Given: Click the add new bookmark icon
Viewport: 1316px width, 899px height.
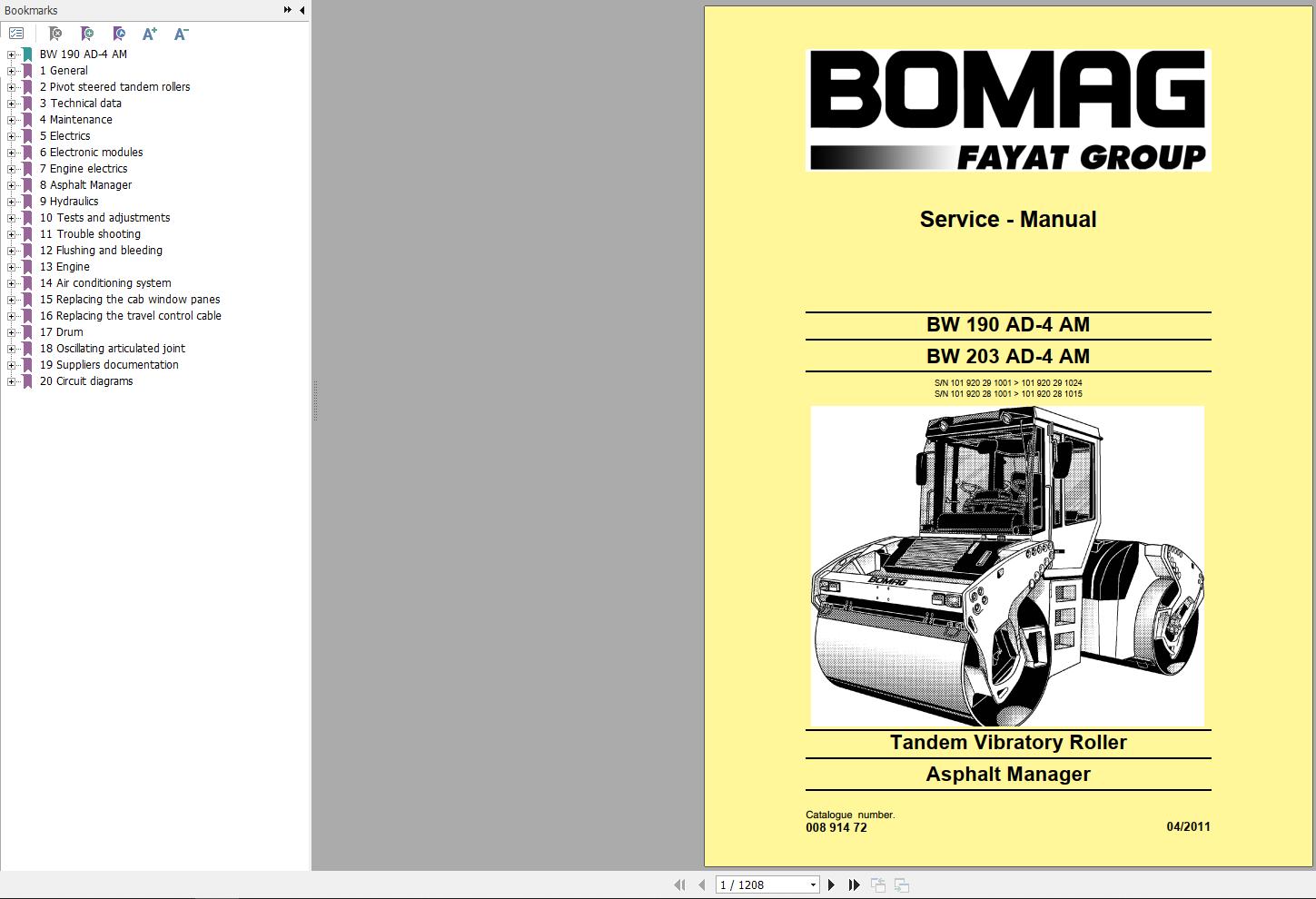Looking at the screenshot, I should coord(86,34).
